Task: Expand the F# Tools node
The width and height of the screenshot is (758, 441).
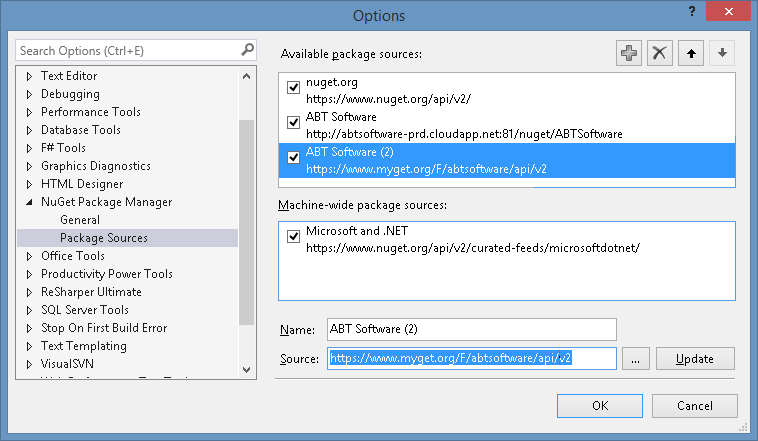Action: coord(29,148)
